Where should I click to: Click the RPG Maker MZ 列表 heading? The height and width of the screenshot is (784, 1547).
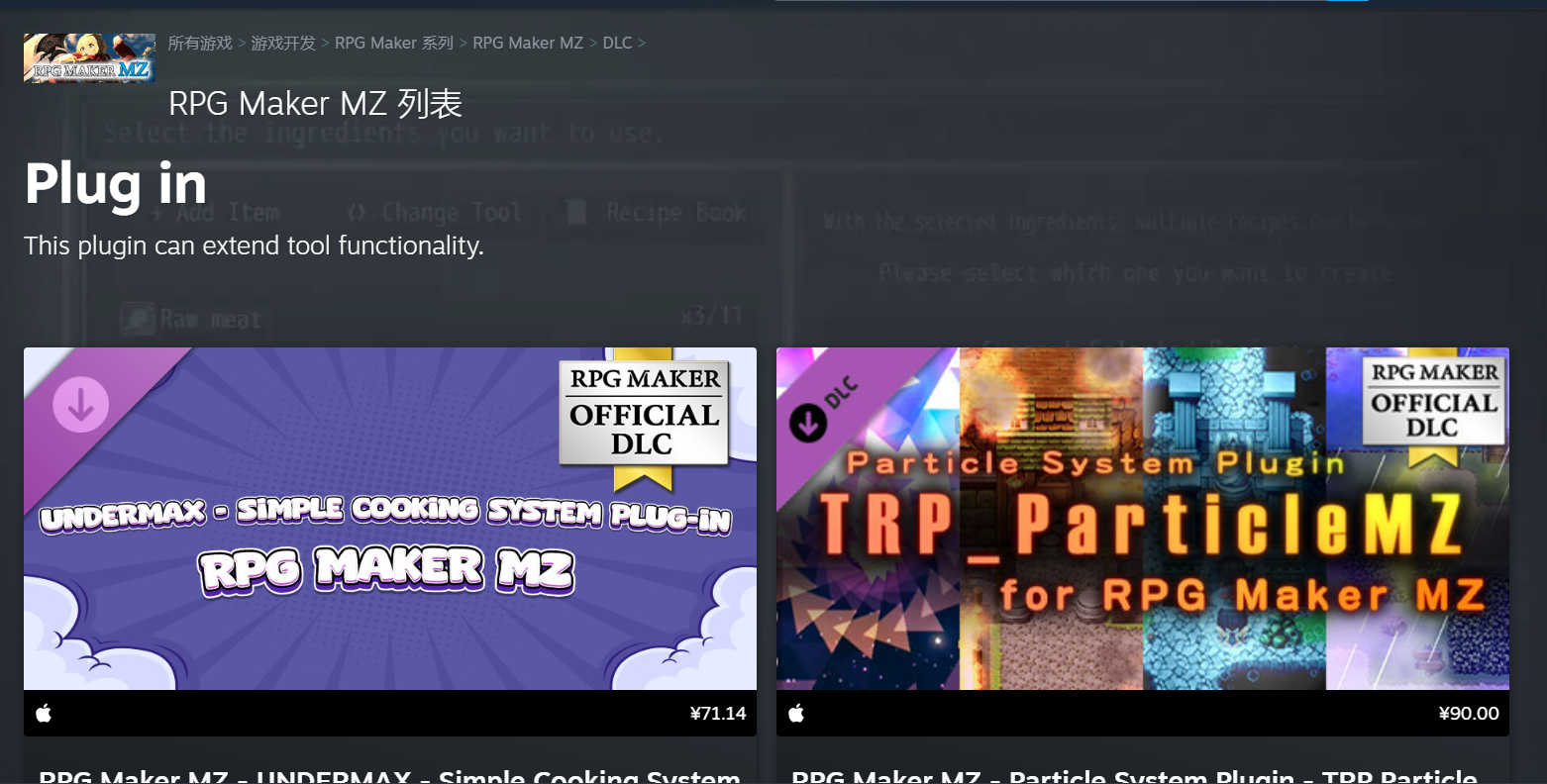(315, 103)
